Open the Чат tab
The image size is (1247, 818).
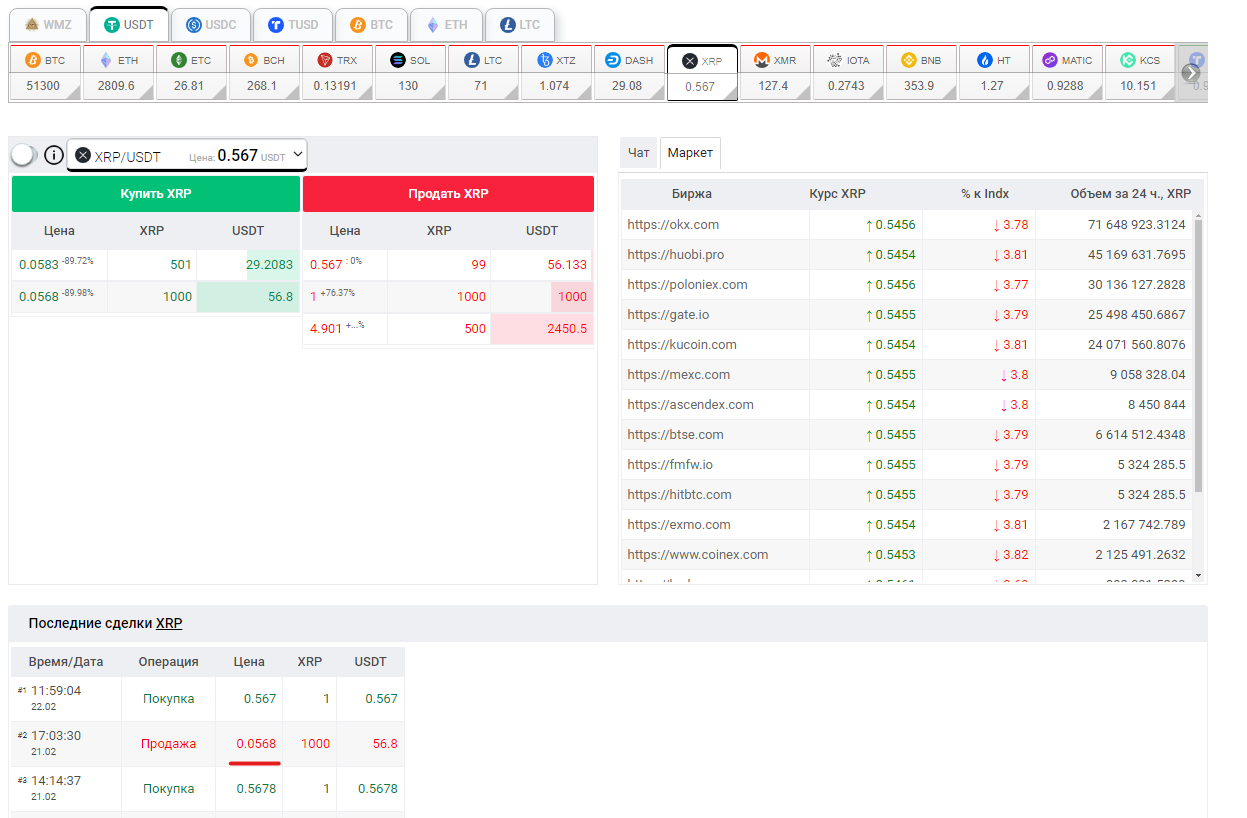coord(638,153)
